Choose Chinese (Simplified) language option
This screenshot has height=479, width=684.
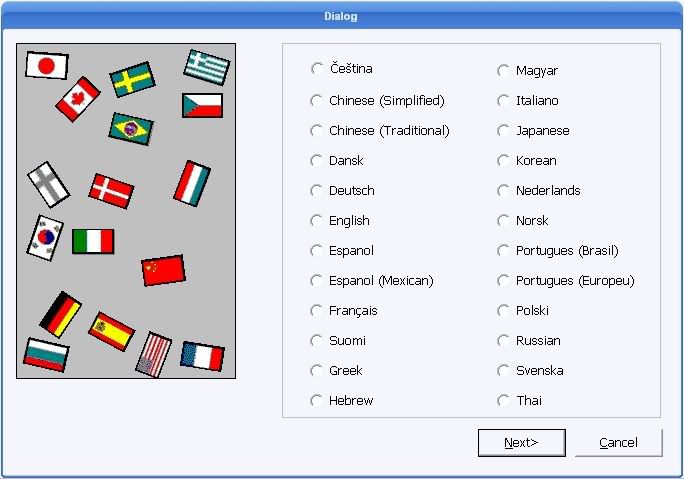pos(317,100)
